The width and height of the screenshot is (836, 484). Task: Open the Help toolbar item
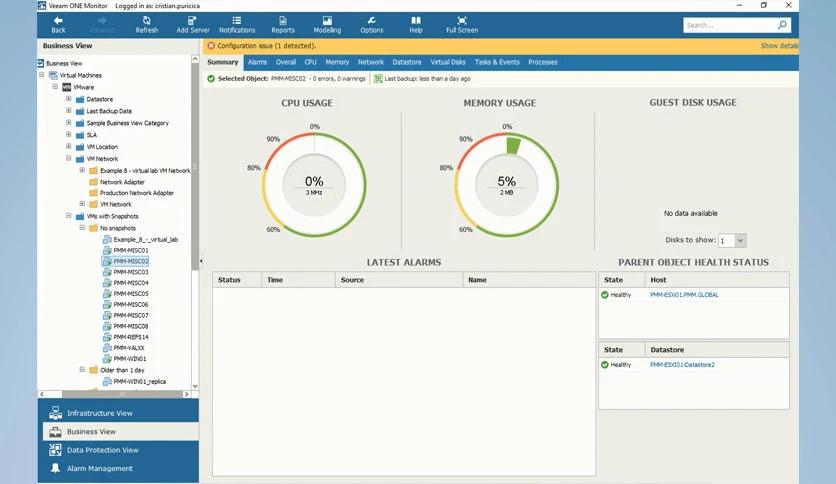tap(416, 25)
